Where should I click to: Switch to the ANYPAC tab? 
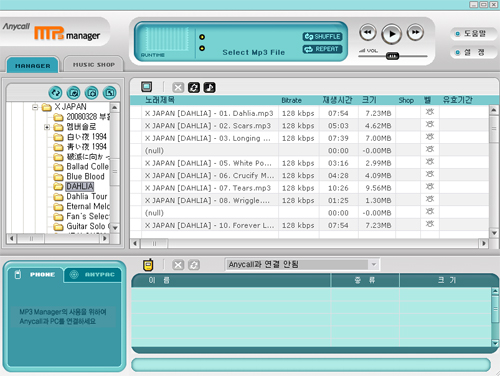coord(93,274)
